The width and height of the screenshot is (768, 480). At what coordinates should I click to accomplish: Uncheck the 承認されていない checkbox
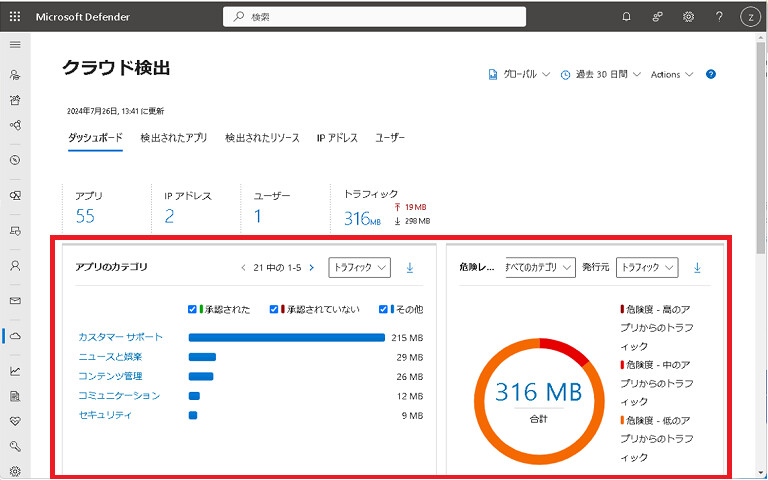[x=274, y=310]
